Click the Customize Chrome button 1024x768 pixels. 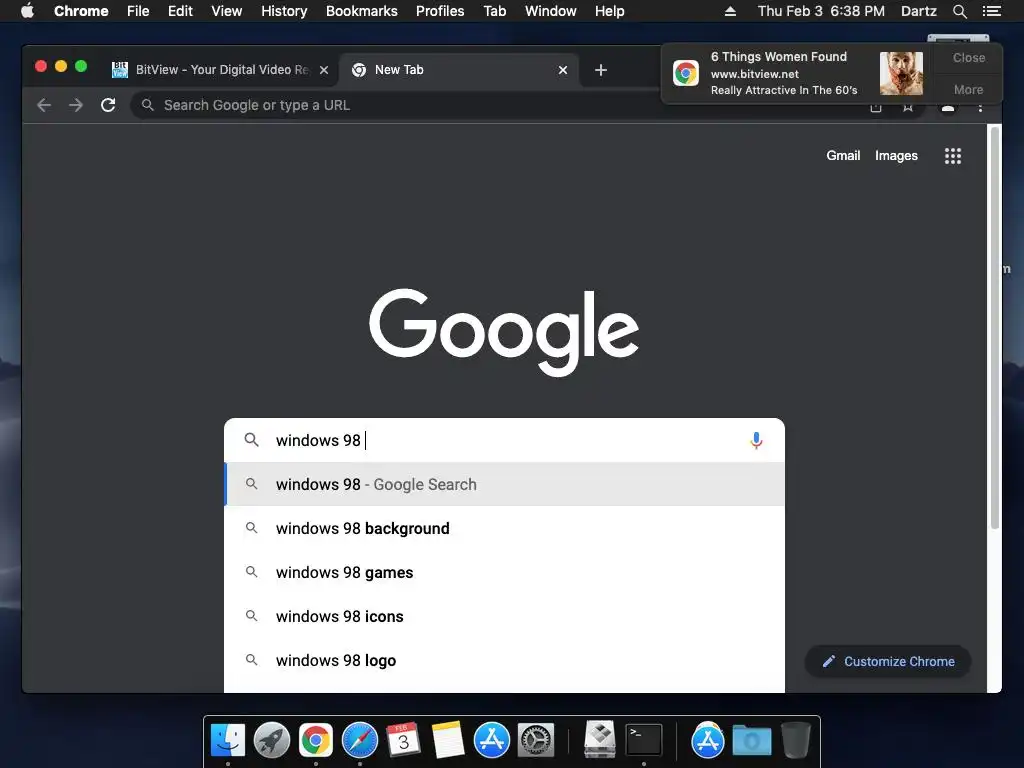pyautogui.click(x=888, y=662)
